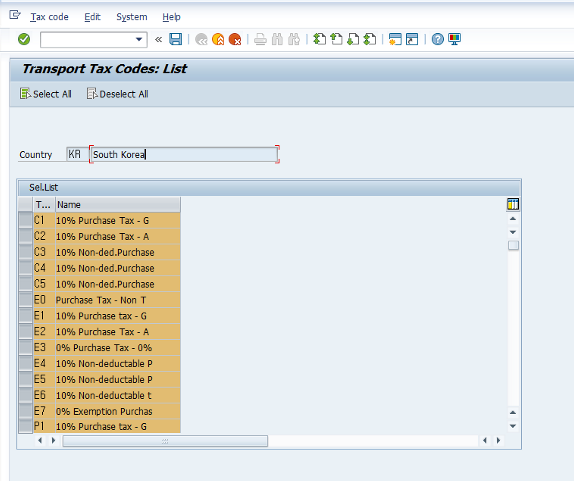
Task: Click the upper scroll down arrow of the table
Action: point(513,232)
